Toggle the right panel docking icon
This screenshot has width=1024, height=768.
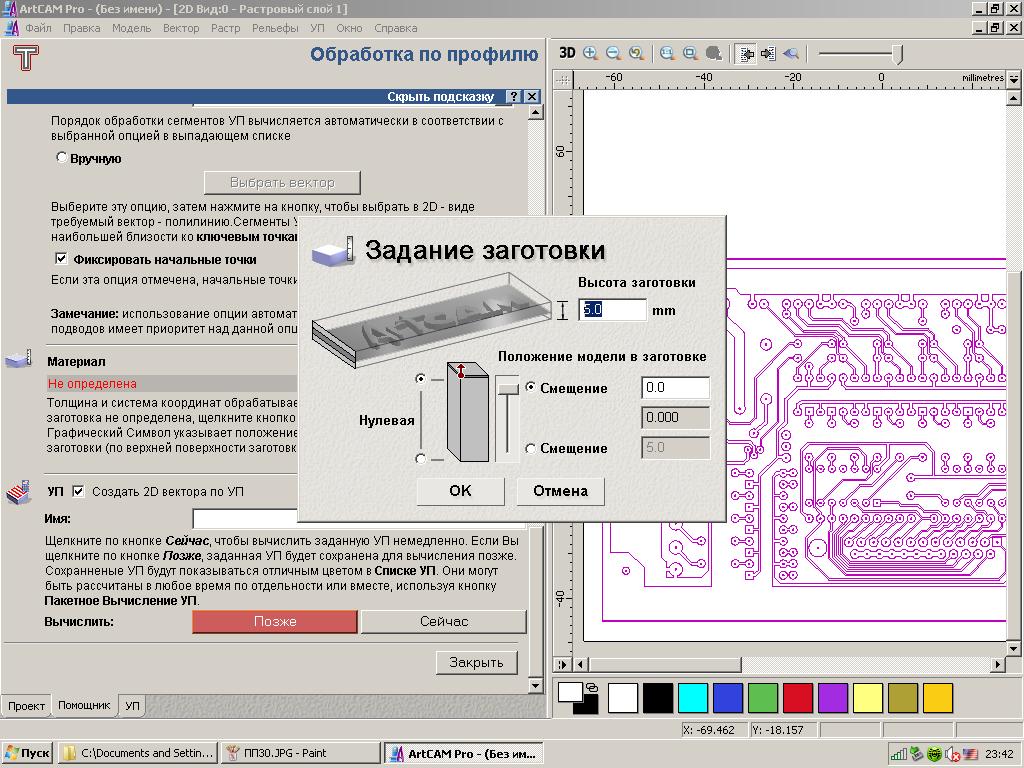pos(768,54)
